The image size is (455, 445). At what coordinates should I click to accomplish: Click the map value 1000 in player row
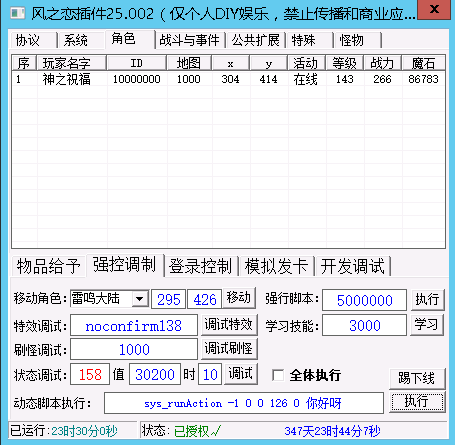[x=189, y=79]
